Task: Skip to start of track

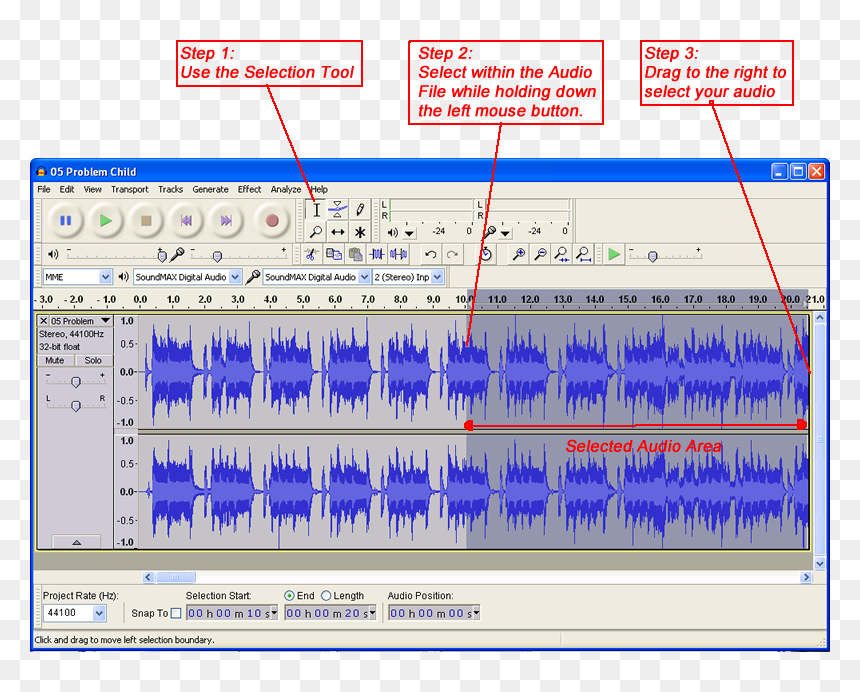Action: click(x=186, y=220)
